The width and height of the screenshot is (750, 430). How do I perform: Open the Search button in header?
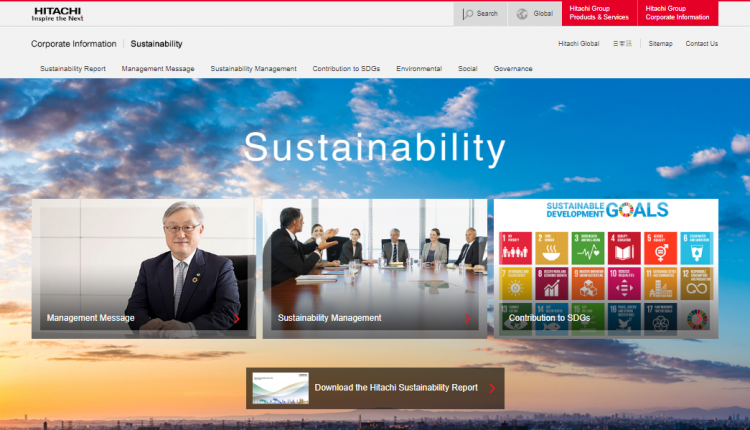480,14
